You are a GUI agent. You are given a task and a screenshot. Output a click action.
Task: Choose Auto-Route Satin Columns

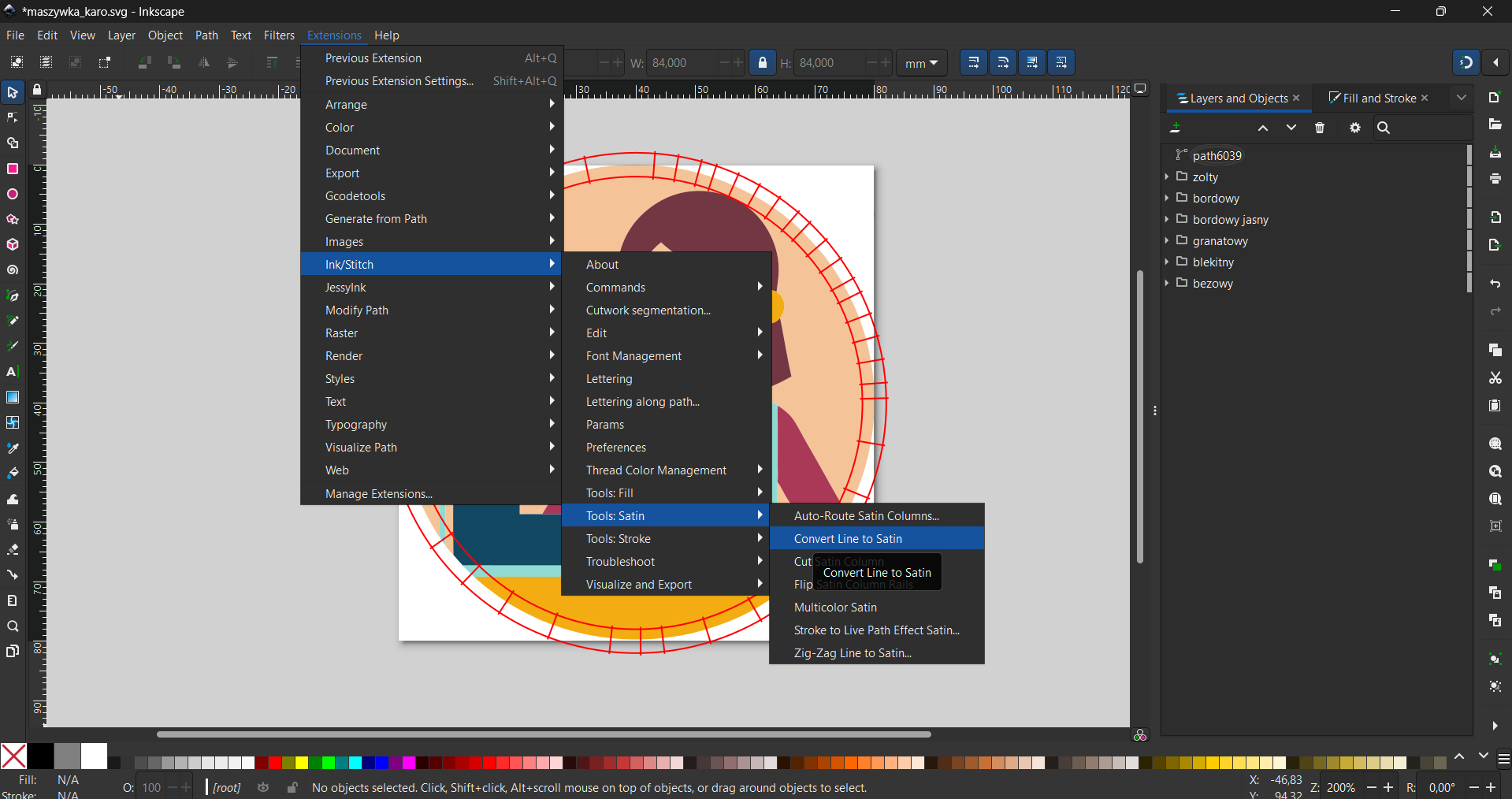click(x=877, y=515)
